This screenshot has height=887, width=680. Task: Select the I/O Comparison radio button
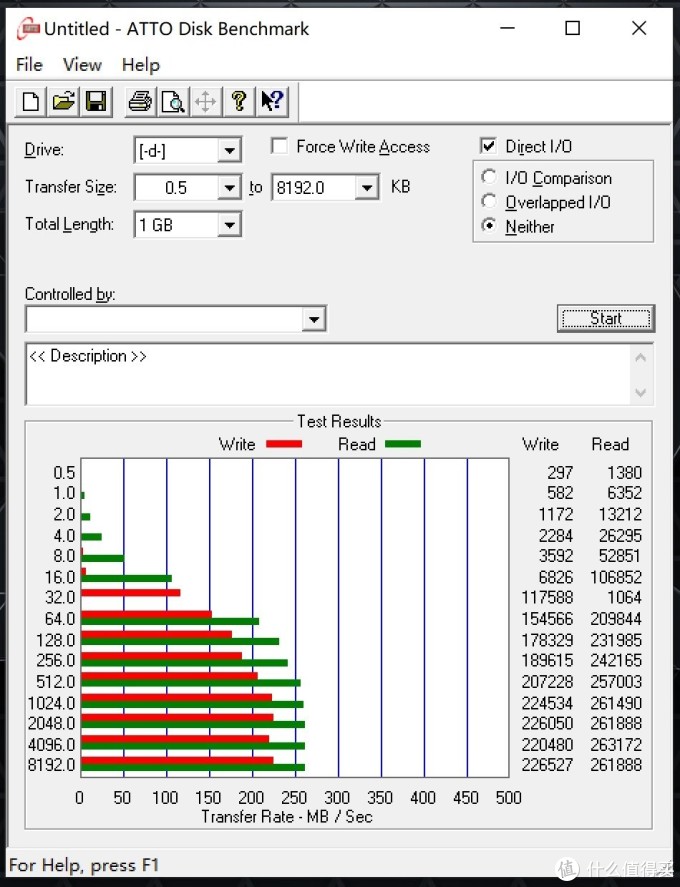point(489,177)
